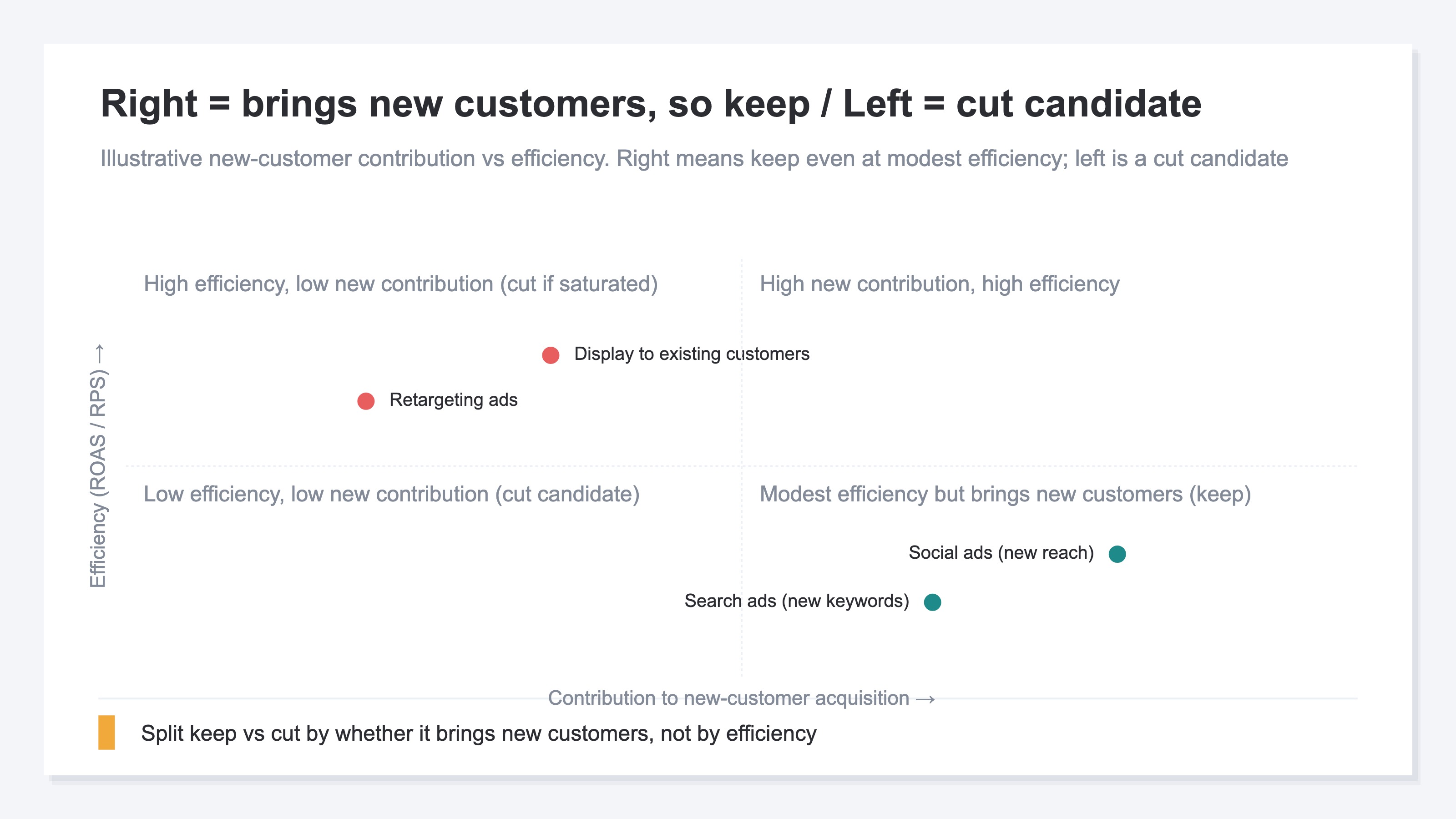Select the Modest efficiency (keep) quadrant heading
This screenshot has width=1456, height=819.
[1005, 494]
